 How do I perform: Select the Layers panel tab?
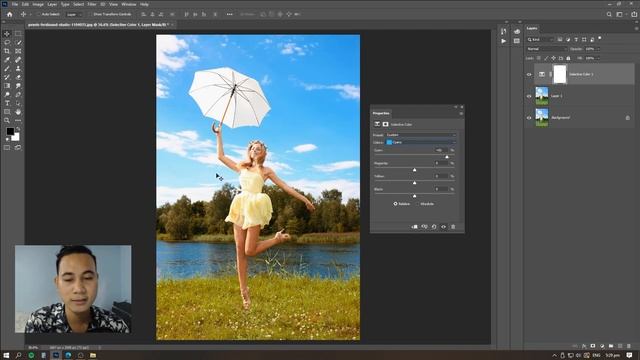[532, 29]
